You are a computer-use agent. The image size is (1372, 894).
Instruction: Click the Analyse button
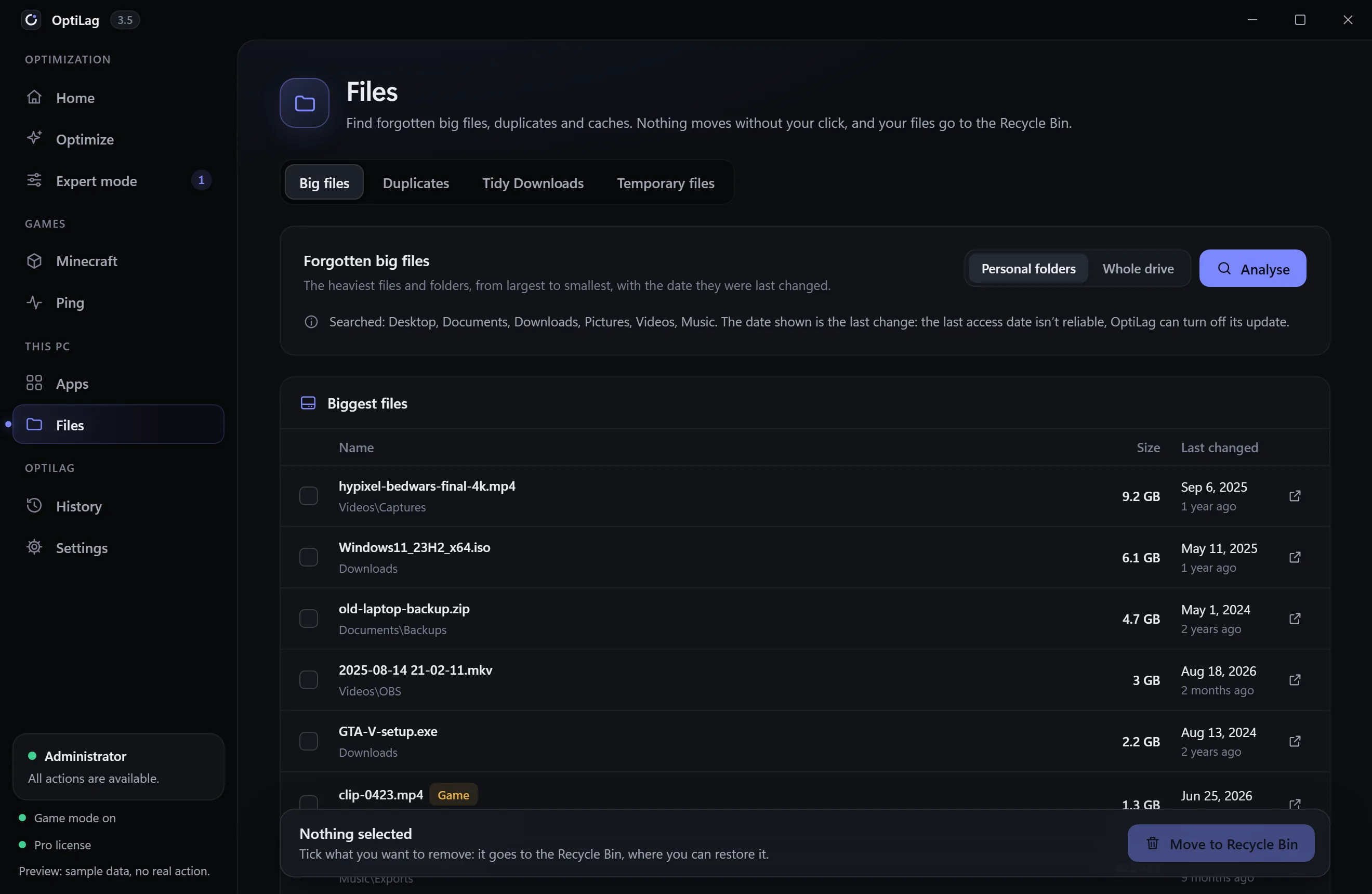click(x=1252, y=269)
